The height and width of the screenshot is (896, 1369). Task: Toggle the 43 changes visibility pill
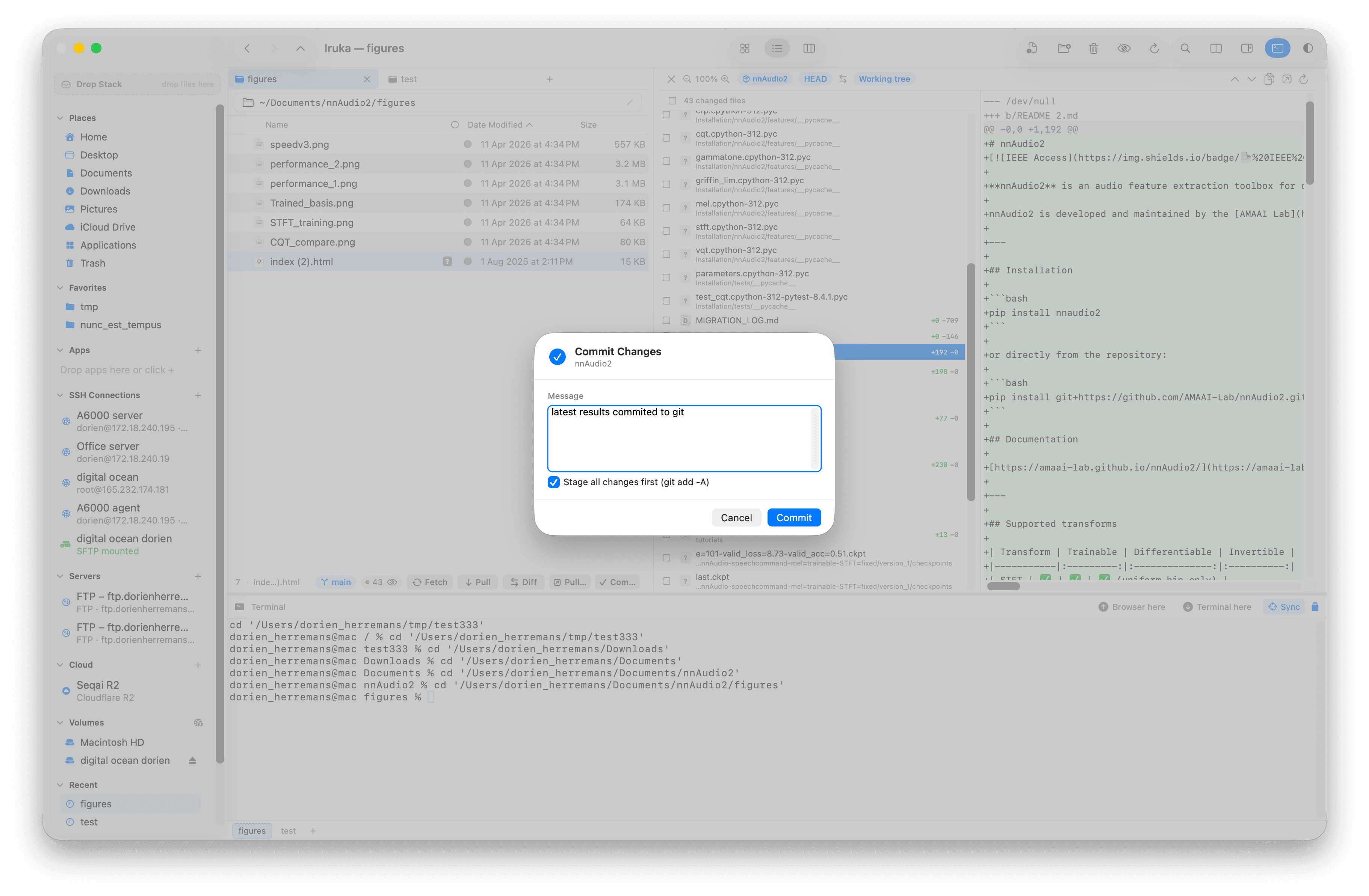point(381,582)
